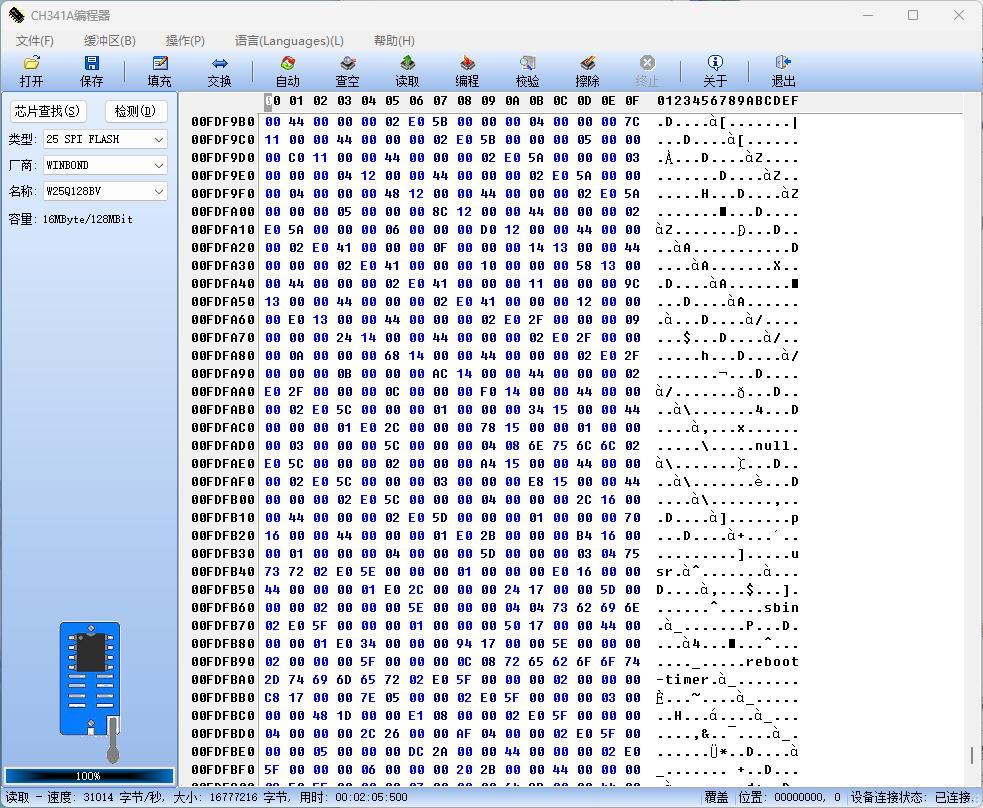This screenshot has width=983, height=808.
Task: Click the 查空 (Blank check) icon
Action: tap(347, 63)
